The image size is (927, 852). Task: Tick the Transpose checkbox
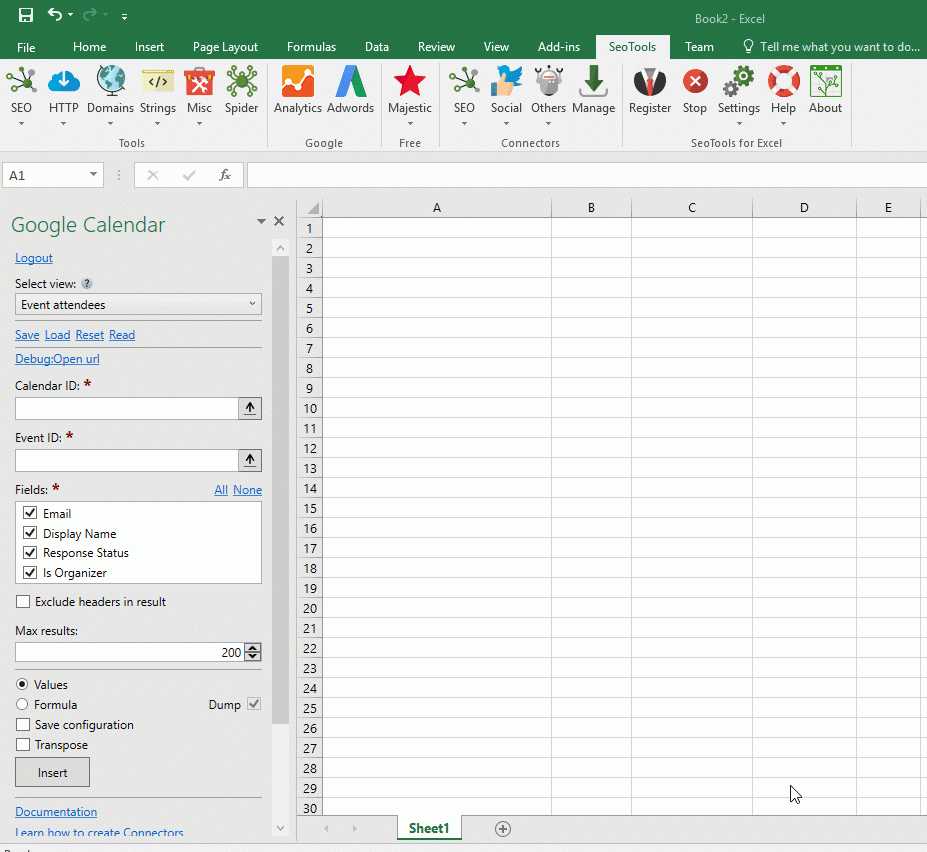pyautogui.click(x=23, y=745)
